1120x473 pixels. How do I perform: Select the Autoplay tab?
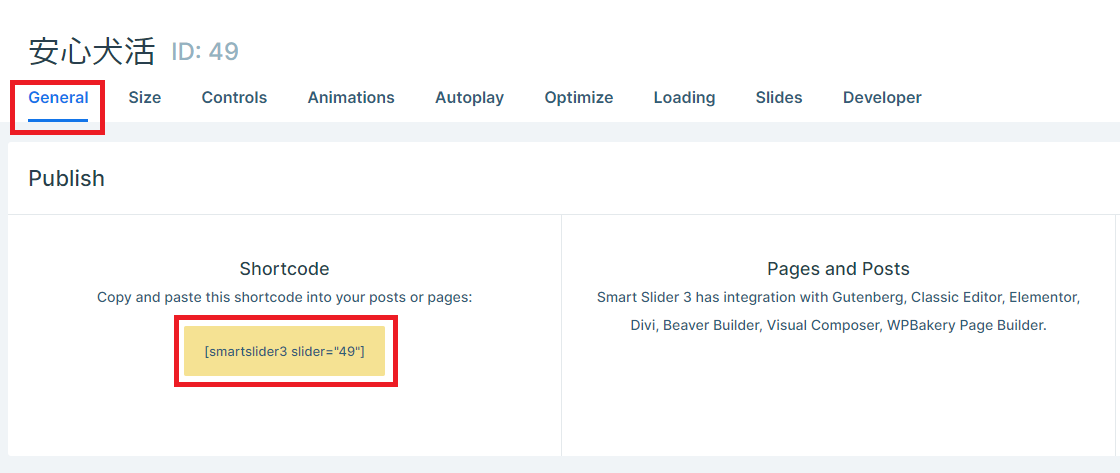[x=469, y=98]
